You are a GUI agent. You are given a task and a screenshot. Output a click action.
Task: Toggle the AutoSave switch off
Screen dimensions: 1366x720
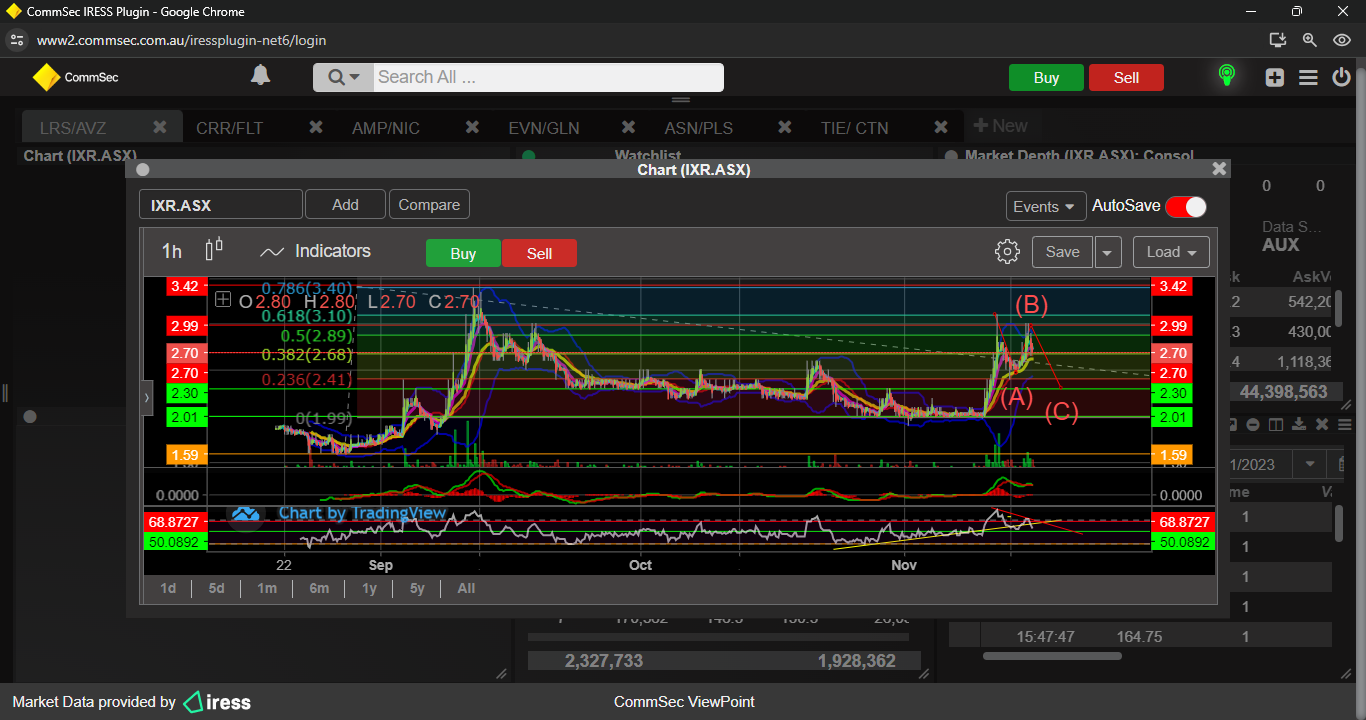[x=1186, y=206]
